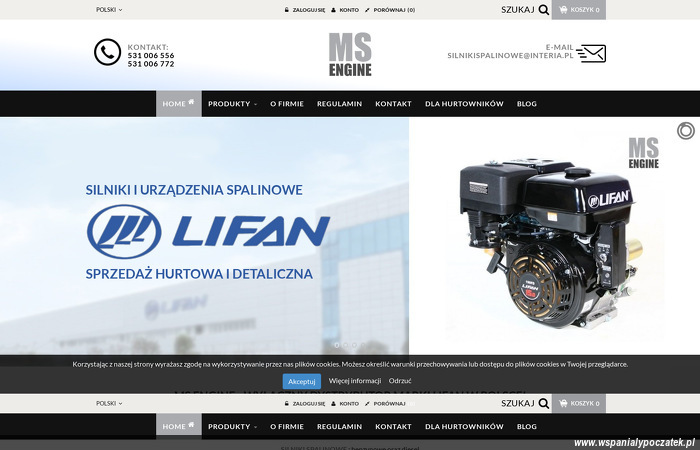Open Porównaj (0) compare link in the top bar
Image resolution: width=700 pixels, height=450 pixels.
point(394,10)
